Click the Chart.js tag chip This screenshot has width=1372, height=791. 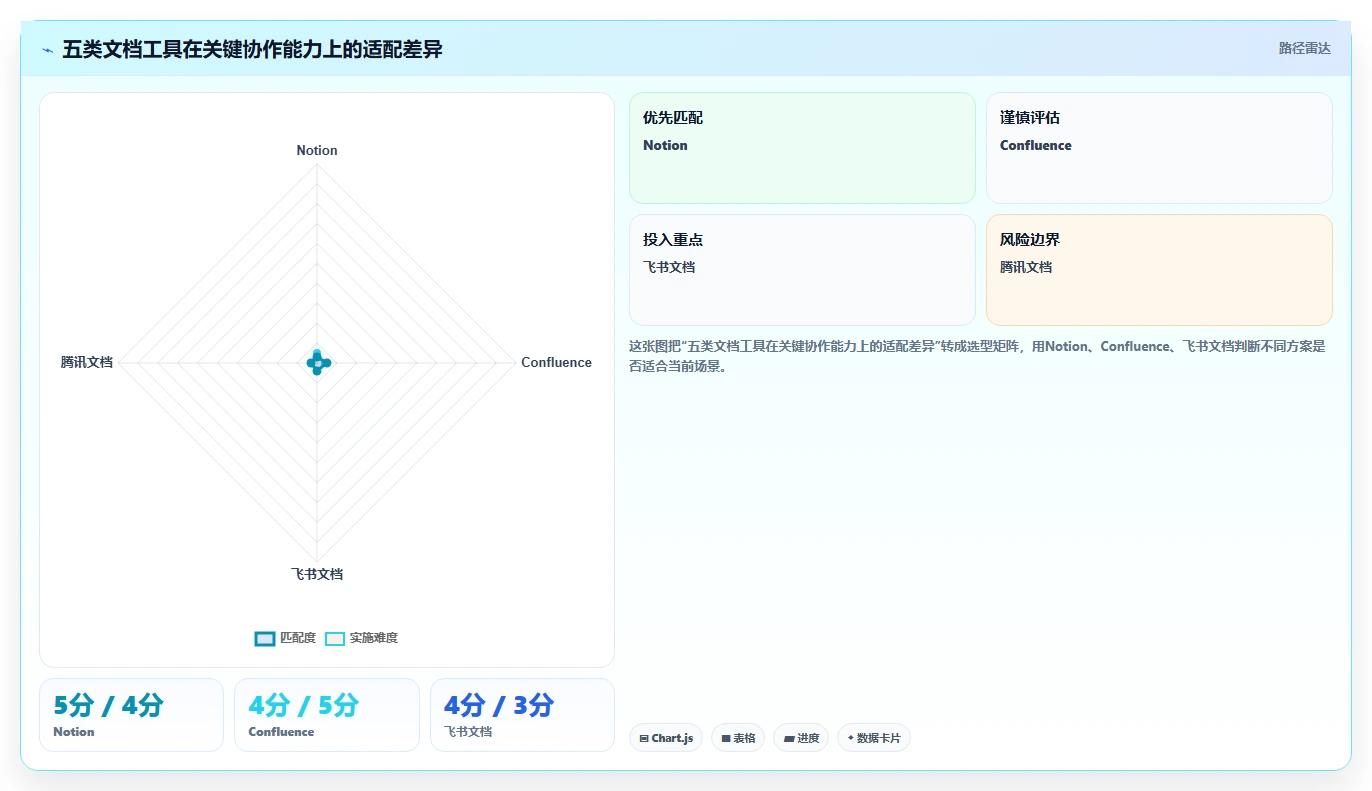(666, 738)
